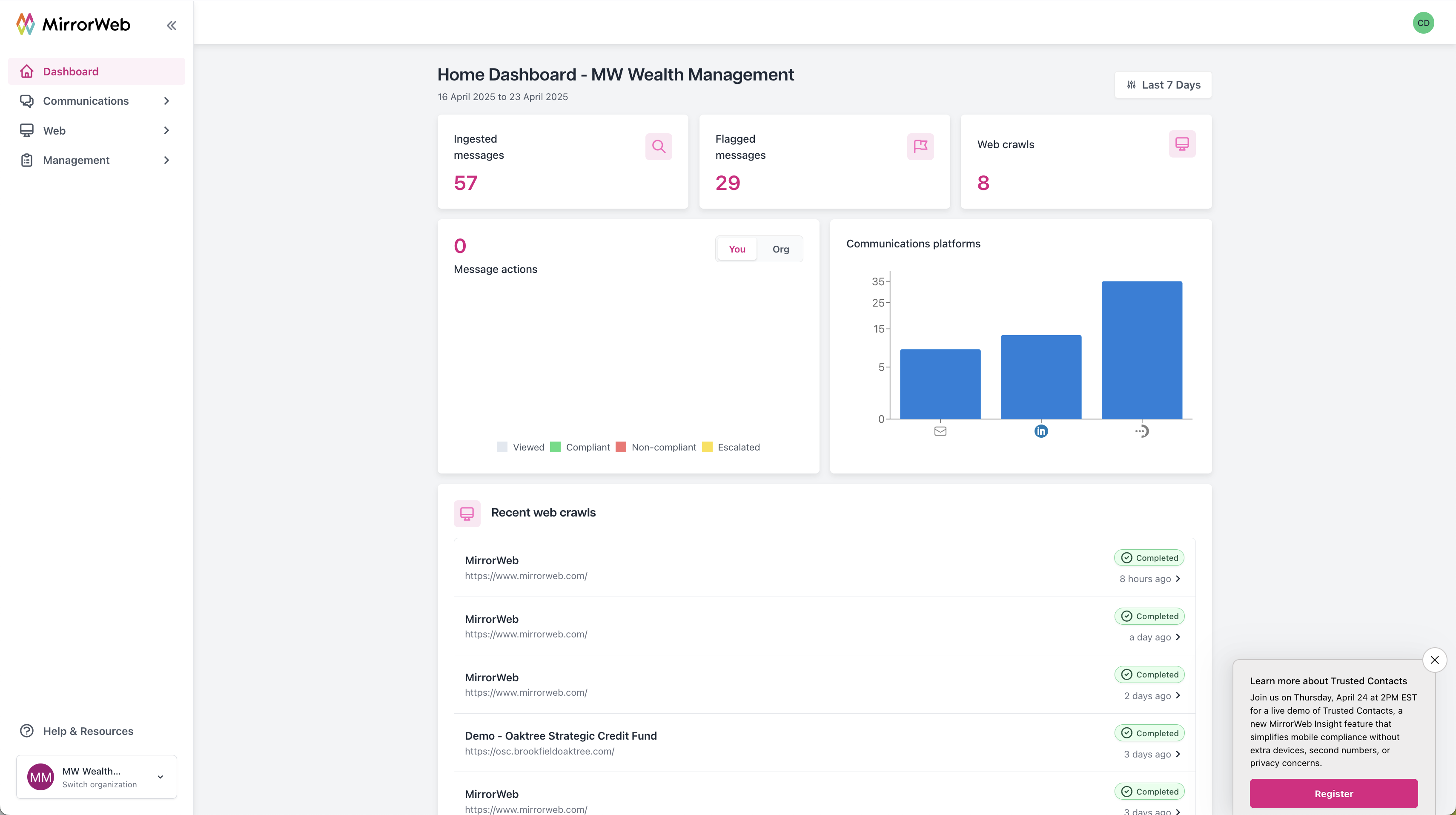Expand the Communications menu chevron

pos(166,100)
